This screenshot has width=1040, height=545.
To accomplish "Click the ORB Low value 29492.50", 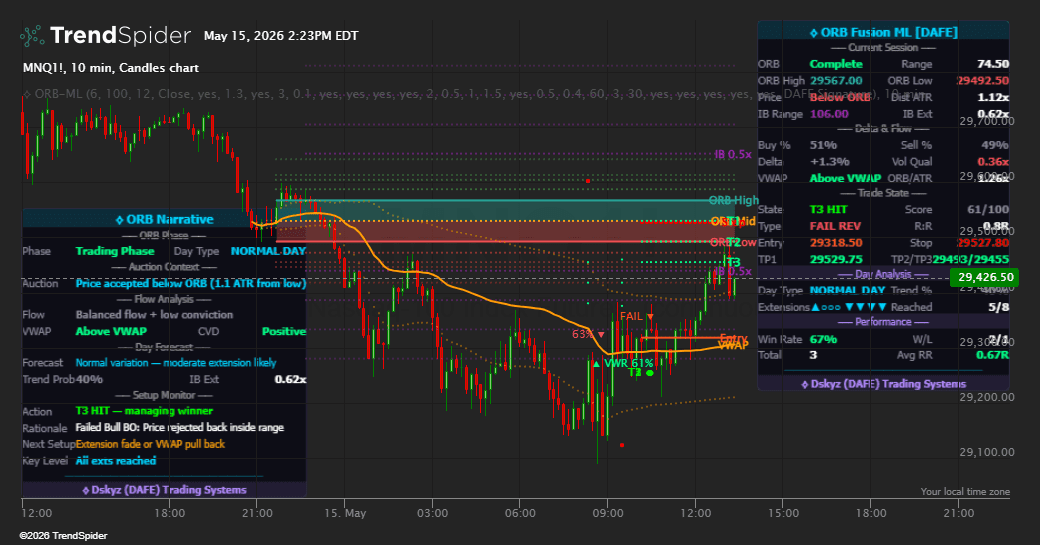I will coord(983,81).
